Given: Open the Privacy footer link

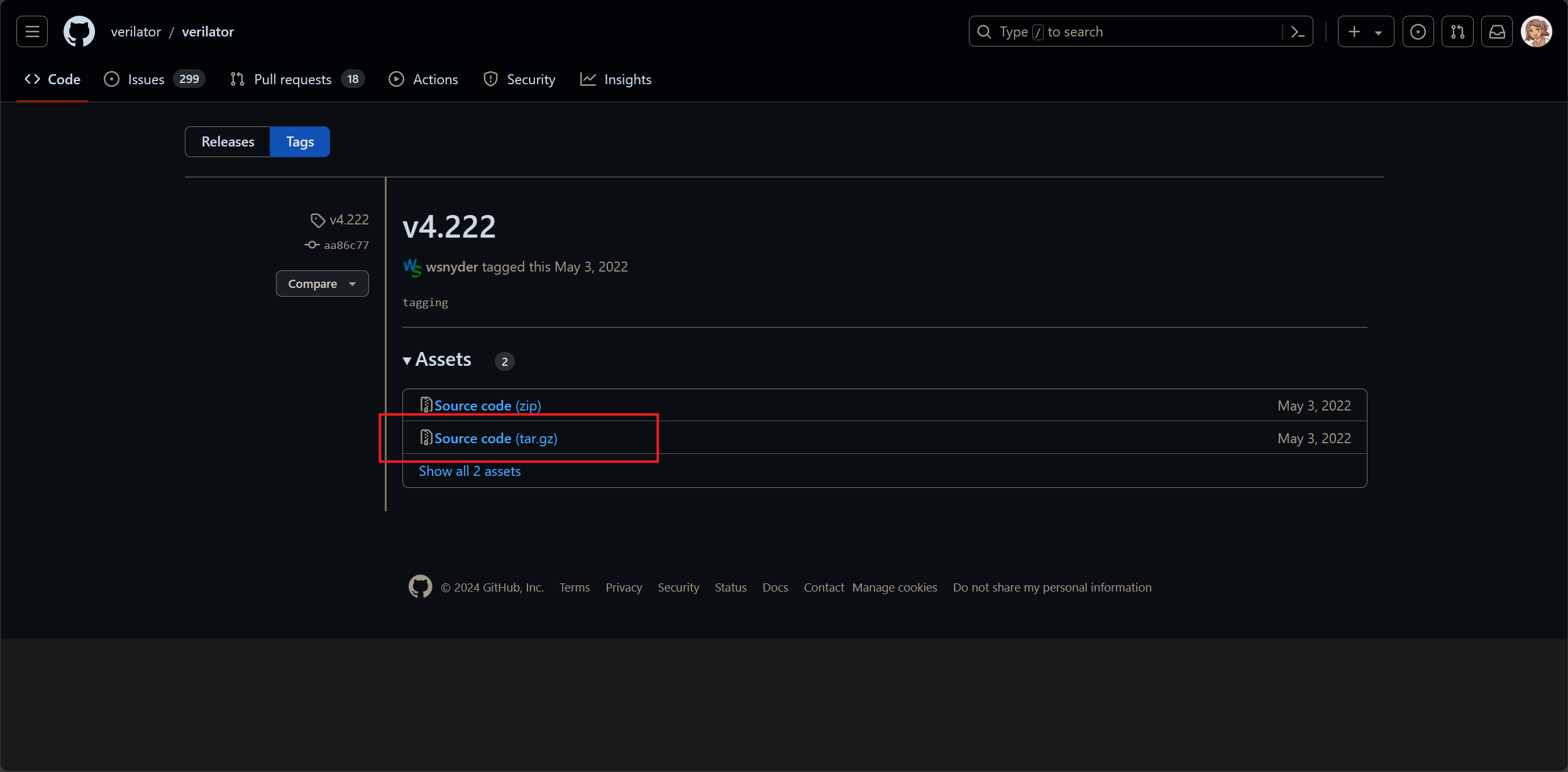Looking at the screenshot, I should pyautogui.click(x=624, y=587).
